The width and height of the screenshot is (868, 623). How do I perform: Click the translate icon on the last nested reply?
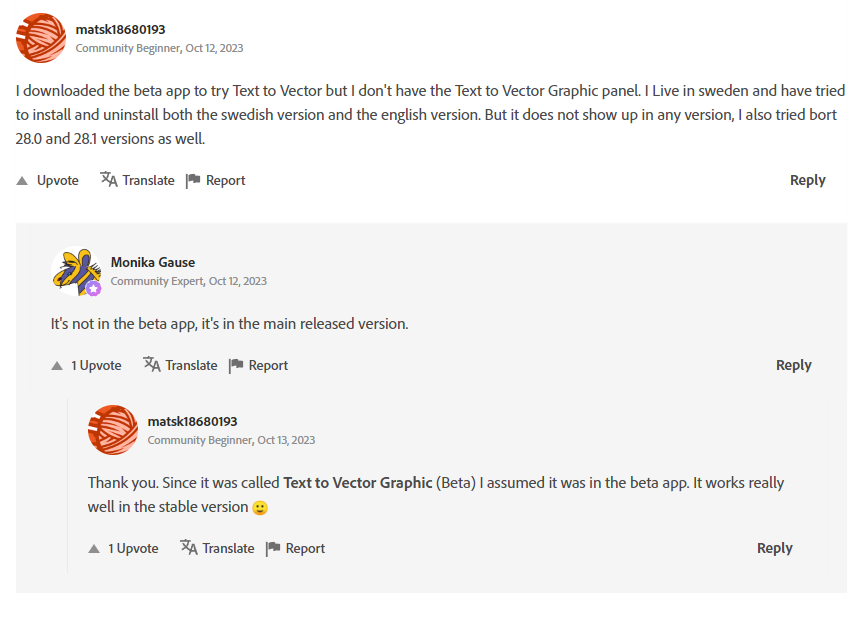point(189,548)
